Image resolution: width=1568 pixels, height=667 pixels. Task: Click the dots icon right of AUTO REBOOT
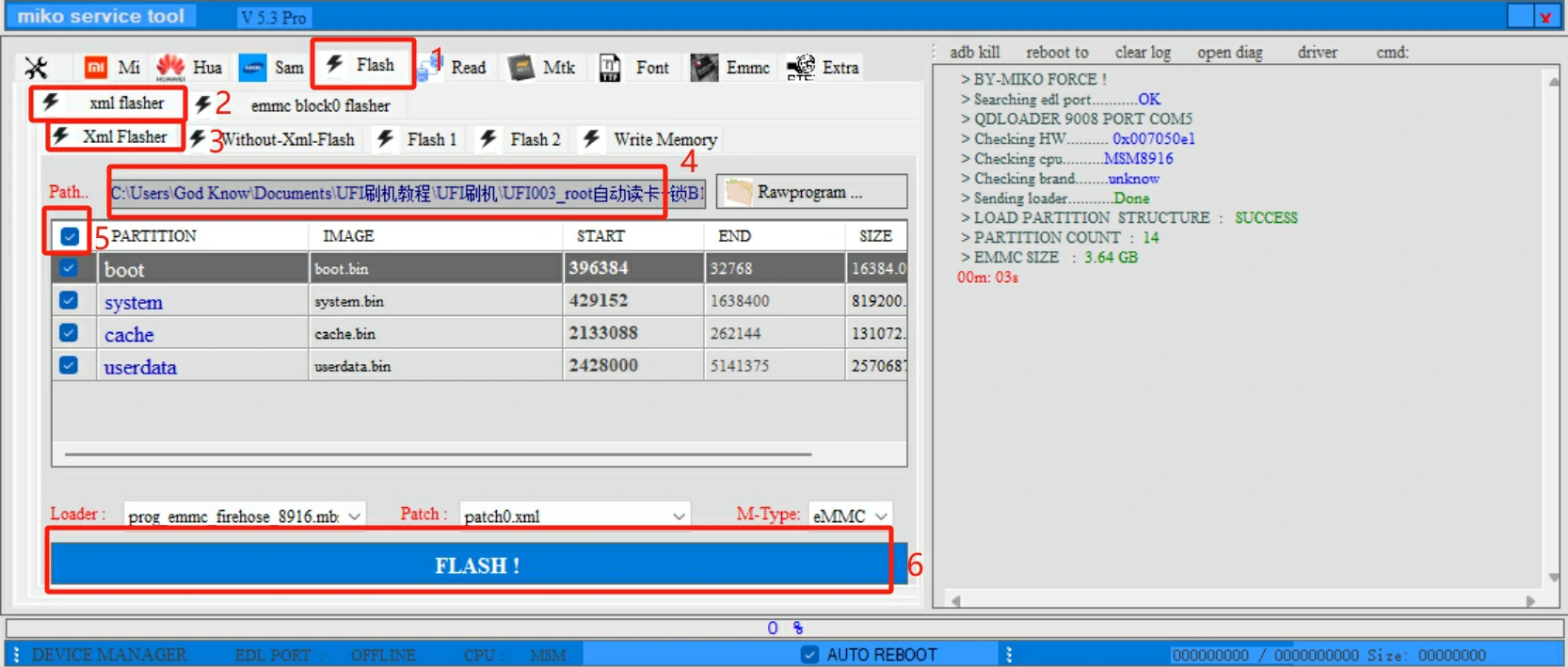point(1008,655)
